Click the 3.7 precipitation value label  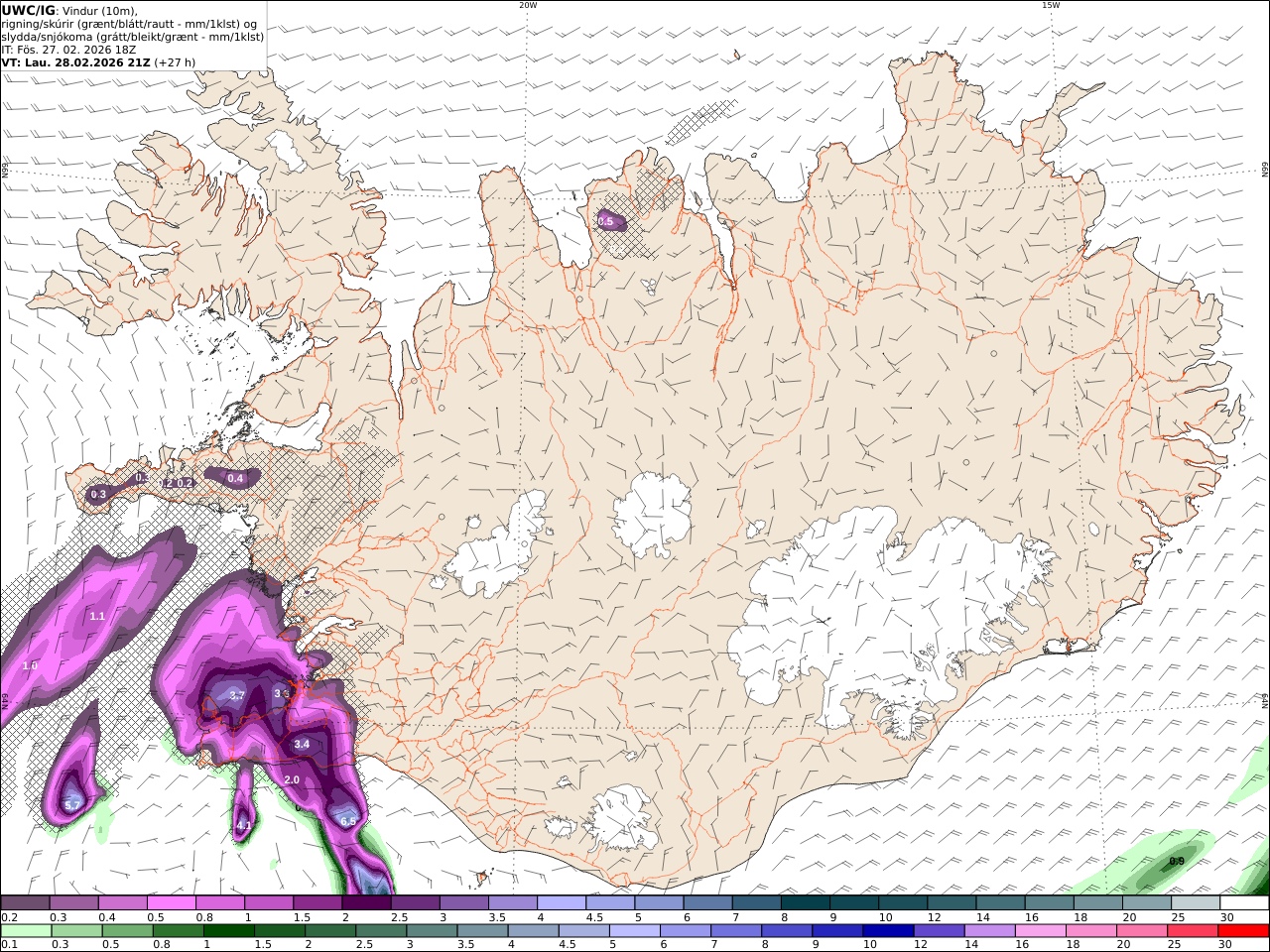click(x=237, y=695)
